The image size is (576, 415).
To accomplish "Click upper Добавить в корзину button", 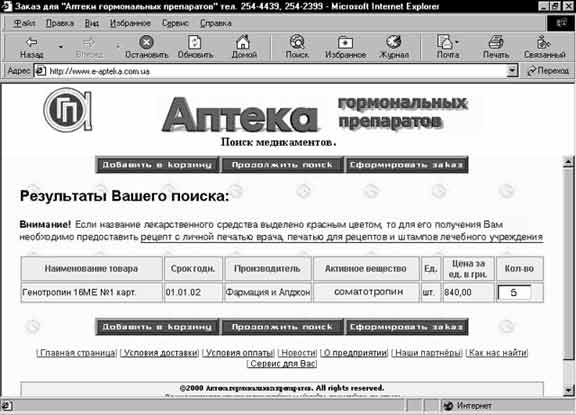I will click(157, 165).
